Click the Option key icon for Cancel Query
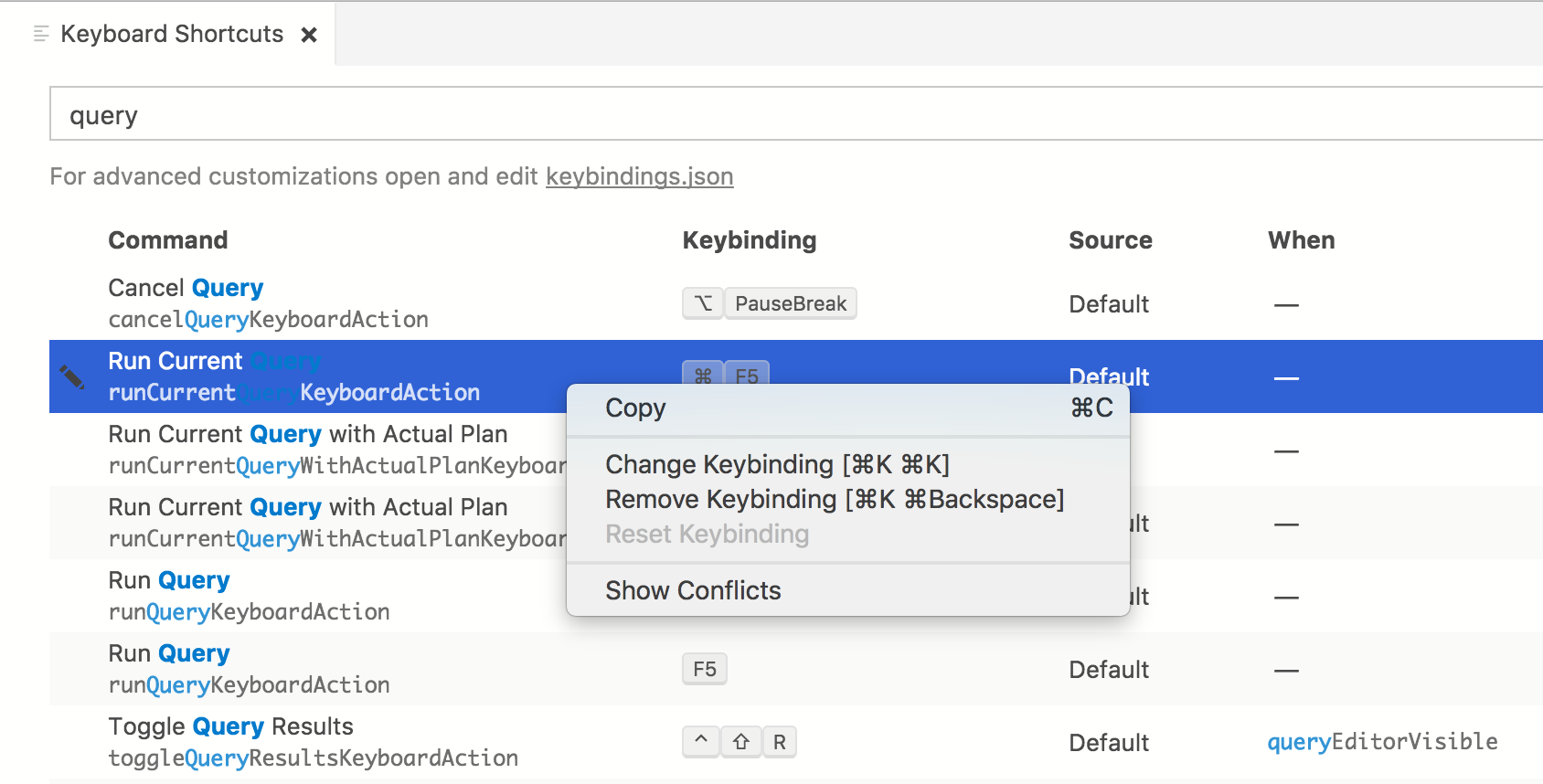Viewport: 1543px width, 784px height. pos(703,303)
